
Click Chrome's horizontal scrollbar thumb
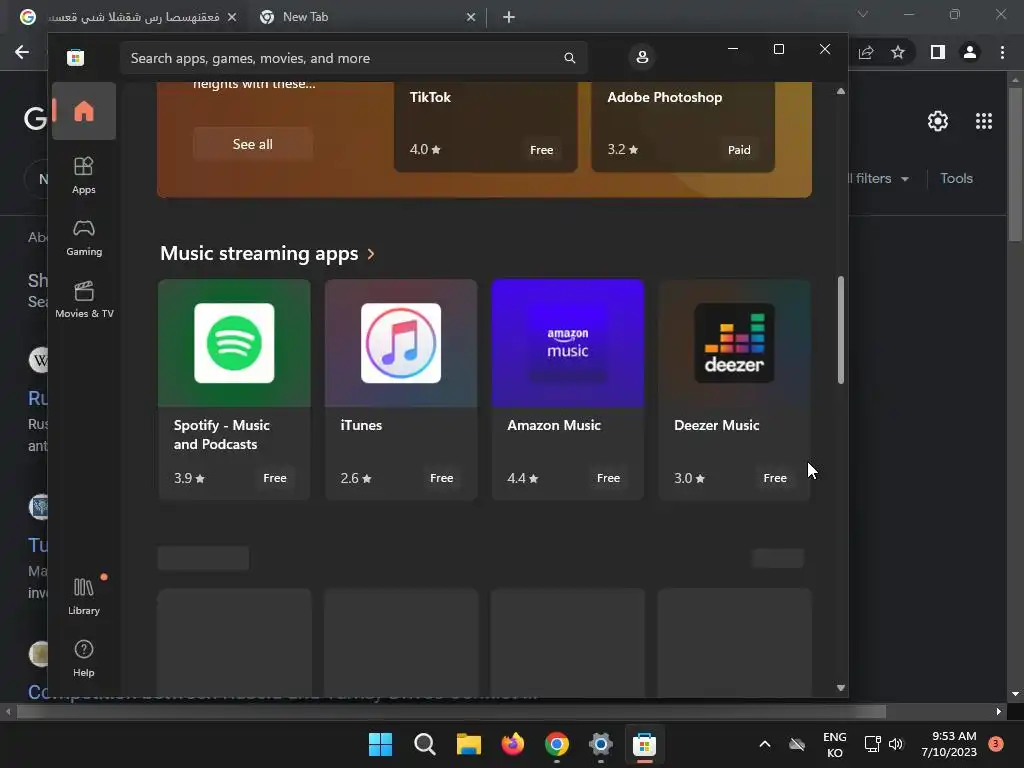(x=451, y=711)
